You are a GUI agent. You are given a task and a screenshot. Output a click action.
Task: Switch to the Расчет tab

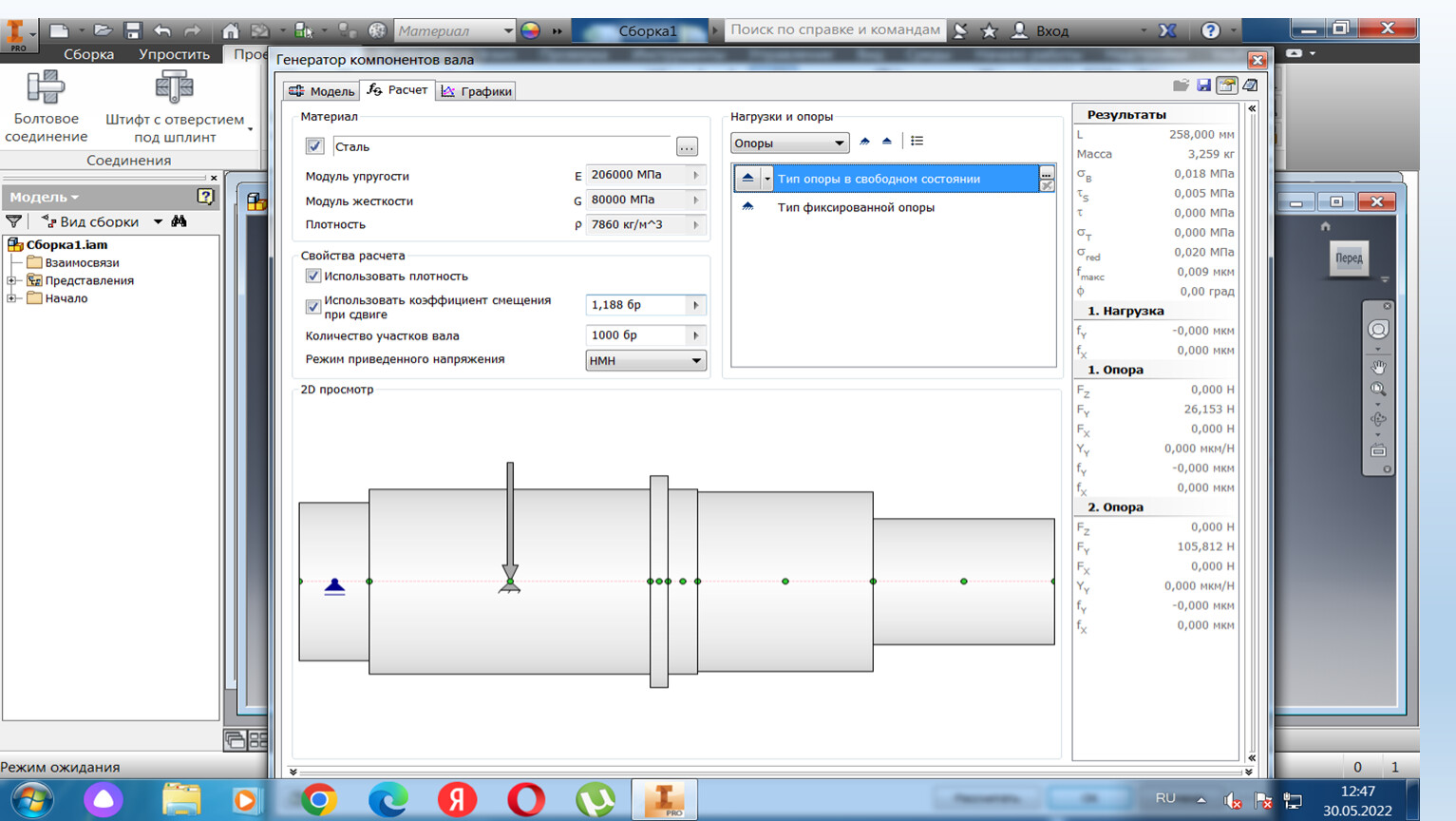coord(397,90)
